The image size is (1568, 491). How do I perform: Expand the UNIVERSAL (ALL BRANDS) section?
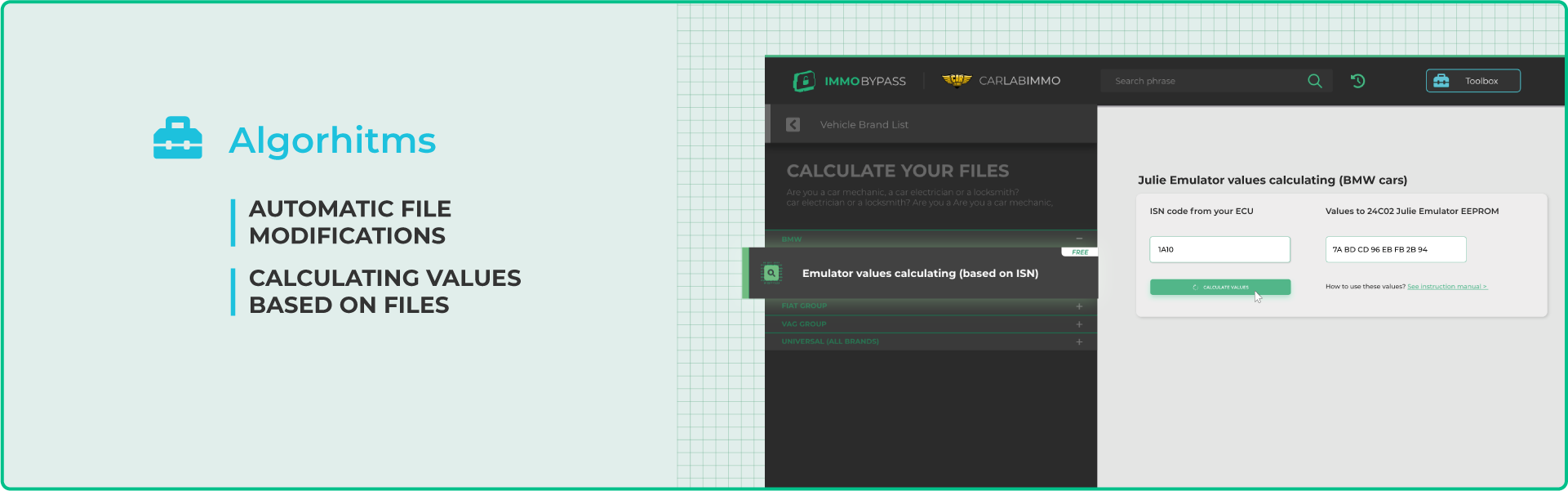pos(1079,342)
